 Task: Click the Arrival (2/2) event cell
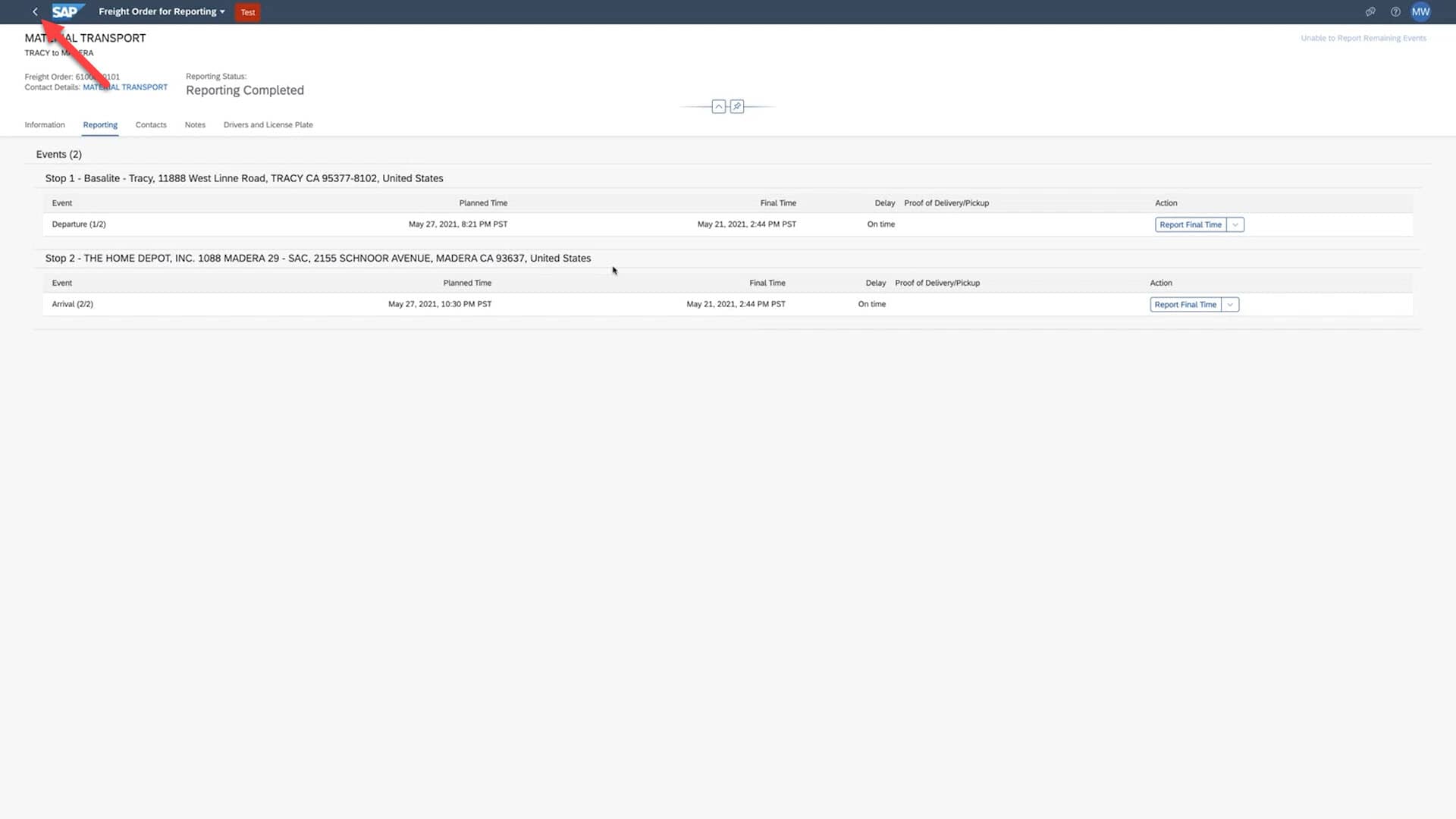point(72,304)
